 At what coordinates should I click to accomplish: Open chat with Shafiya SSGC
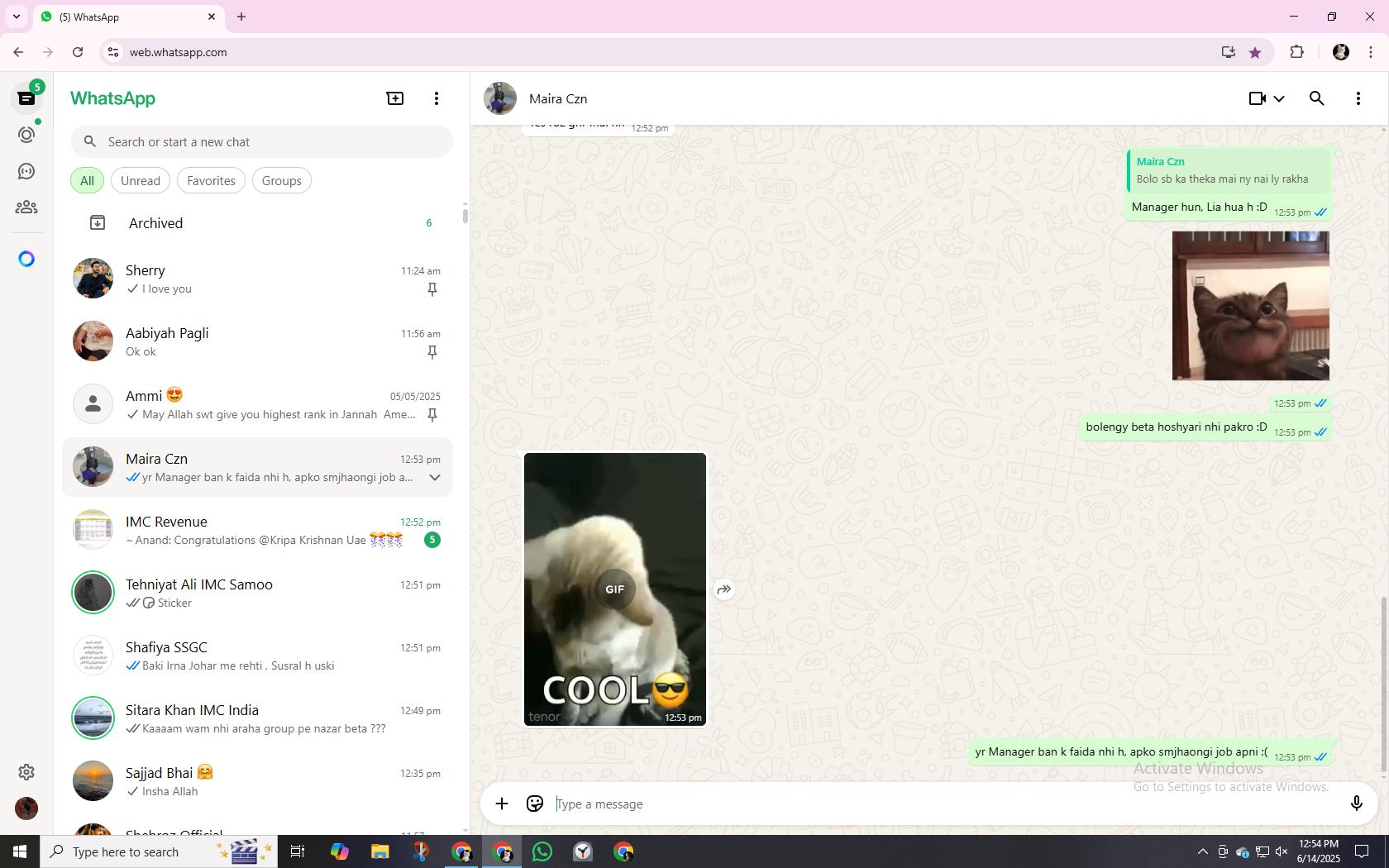pyautogui.click(x=258, y=656)
